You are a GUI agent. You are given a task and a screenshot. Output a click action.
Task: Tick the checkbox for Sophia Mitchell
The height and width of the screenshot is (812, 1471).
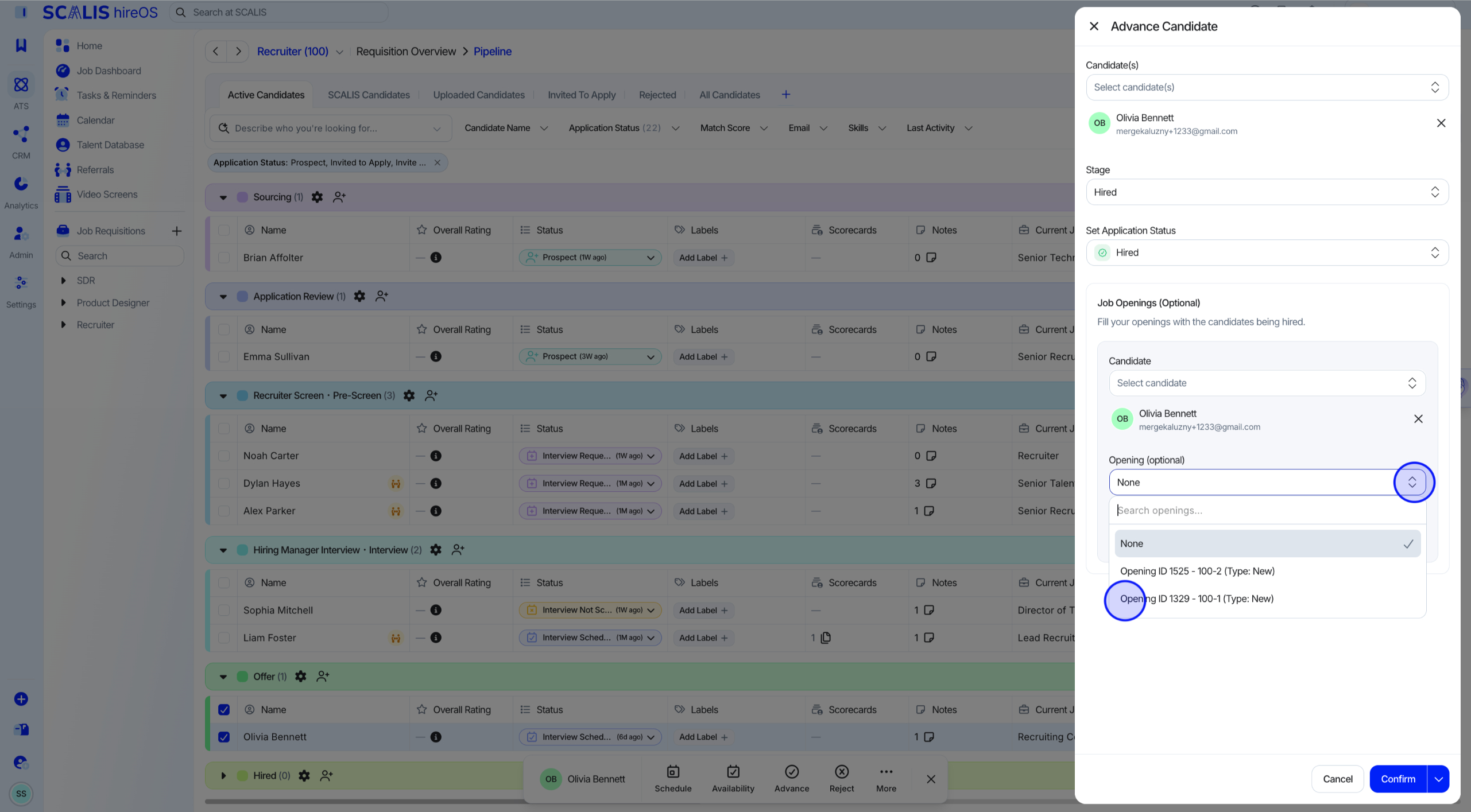tap(224, 611)
